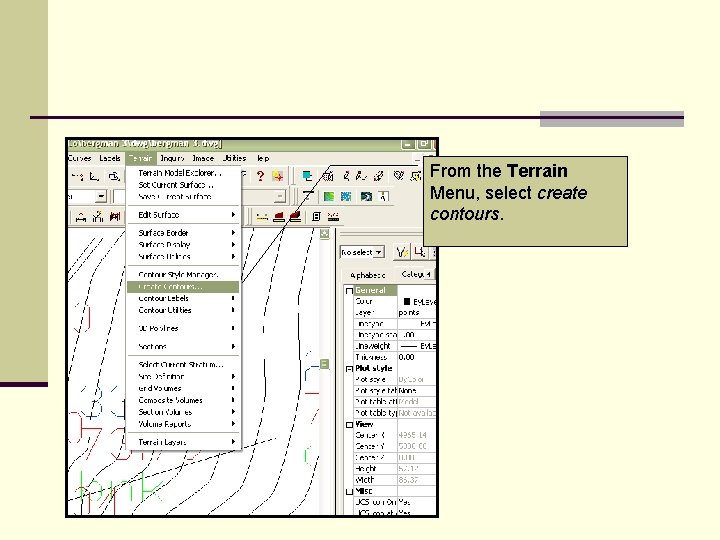Image resolution: width=720 pixels, height=540 pixels.
Task: Click the yellow star icon beside the help icon
Action: tap(277, 176)
